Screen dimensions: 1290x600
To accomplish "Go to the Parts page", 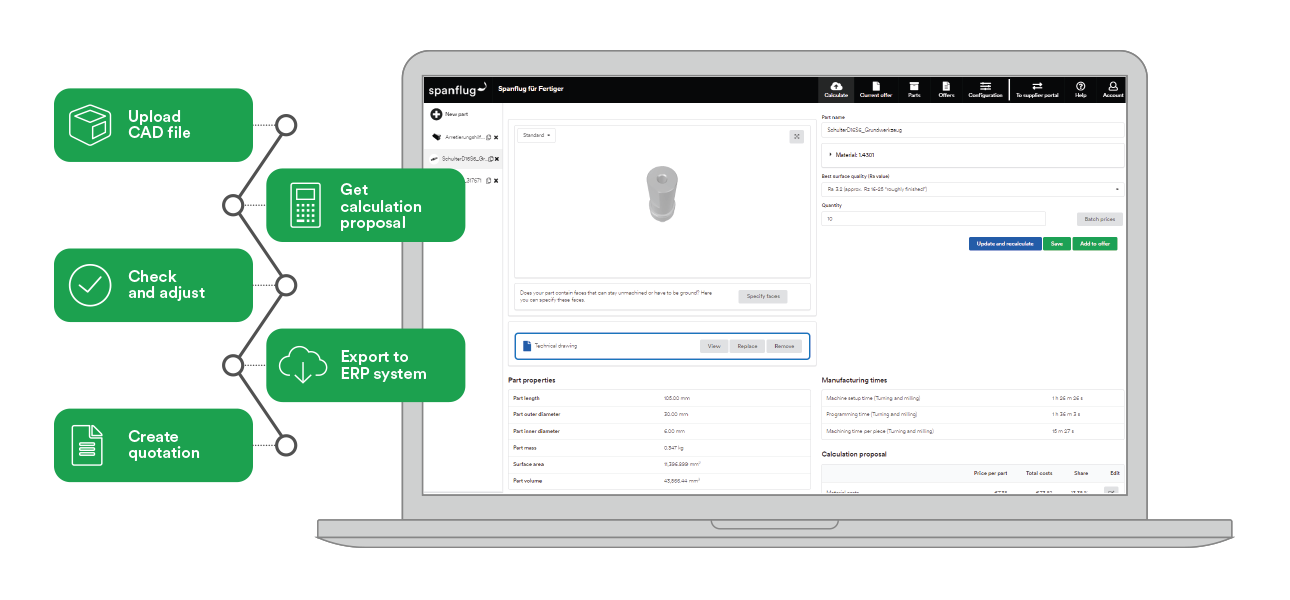I will (914, 90).
